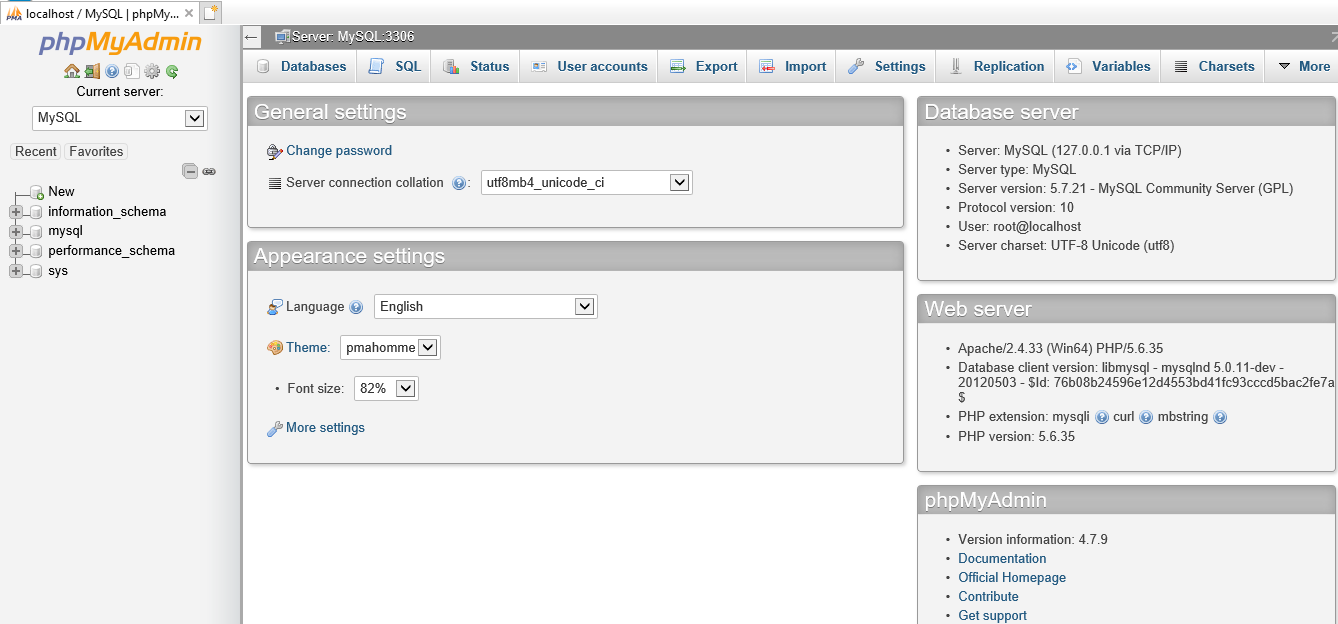Image resolution: width=1338 pixels, height=624 pixels.
Task: Open the Variables tab
Action: pos(1108,66)
